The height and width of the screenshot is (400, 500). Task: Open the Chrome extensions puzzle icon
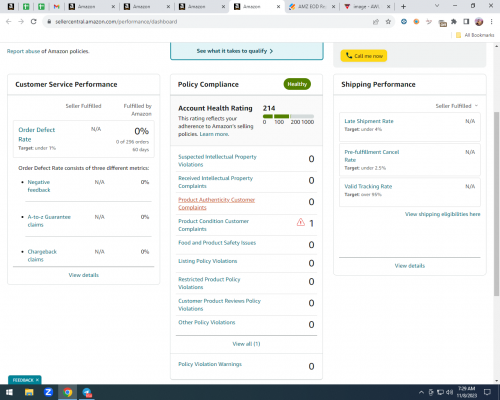pos(454,22)
